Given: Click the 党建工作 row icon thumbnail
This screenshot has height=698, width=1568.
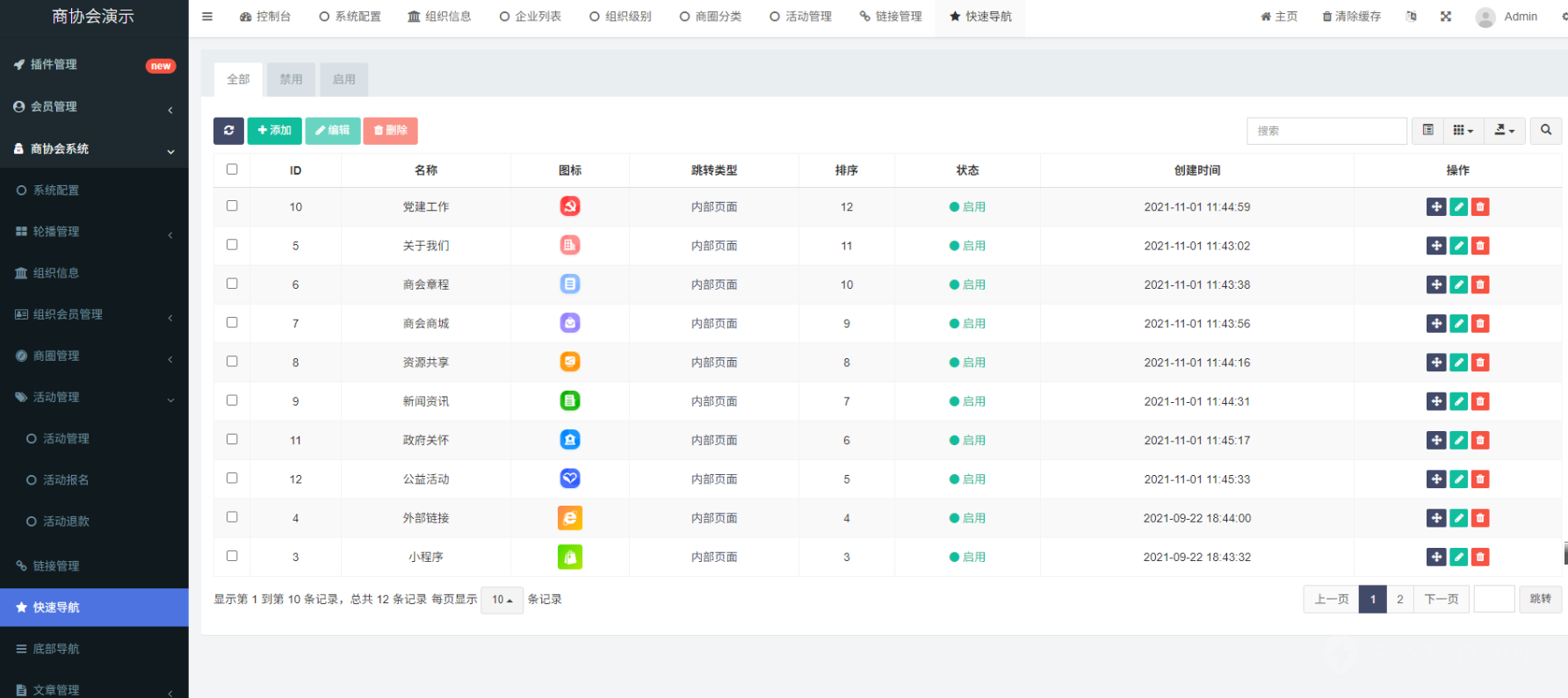Looking at the screenshot, I should 570,206.
